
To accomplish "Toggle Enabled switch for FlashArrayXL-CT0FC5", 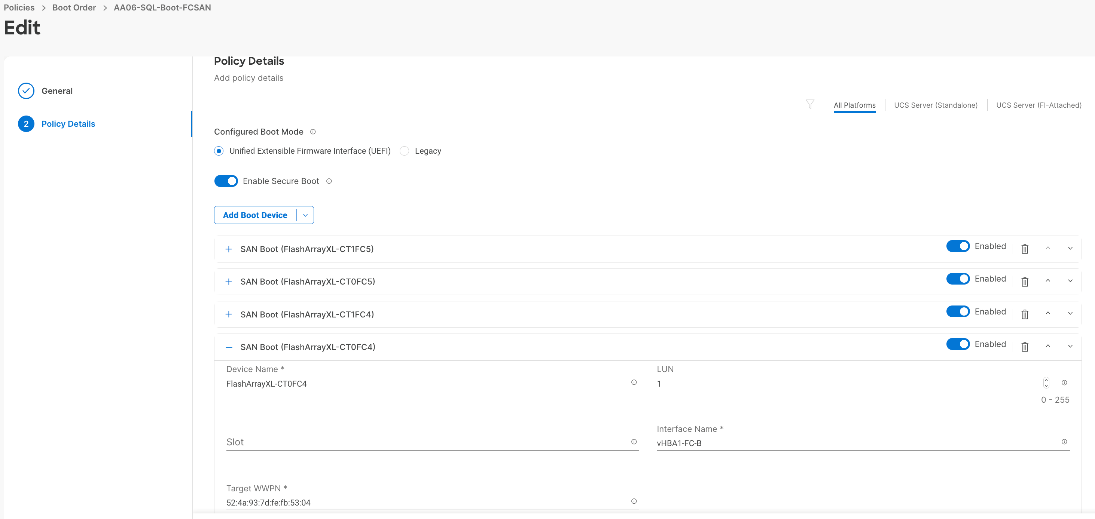I will pyautogui.click(x=958, y=279).
